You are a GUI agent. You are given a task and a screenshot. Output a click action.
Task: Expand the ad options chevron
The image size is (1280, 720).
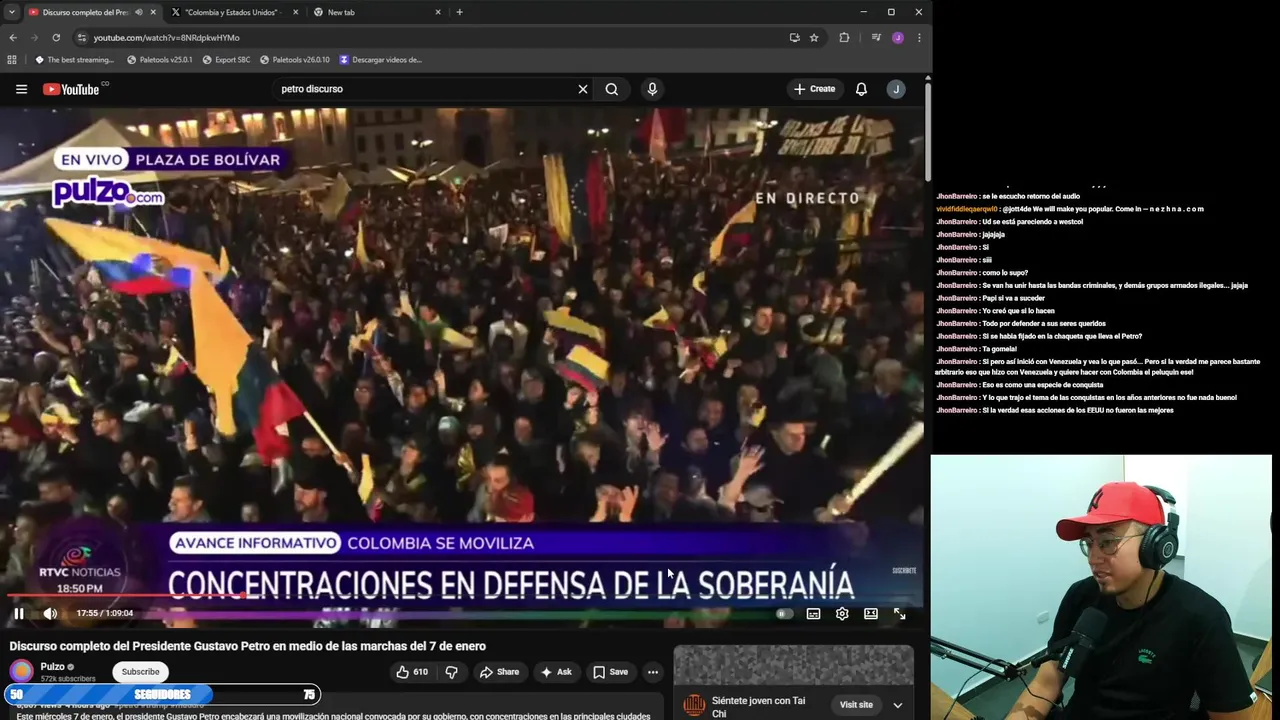[897, 705]
